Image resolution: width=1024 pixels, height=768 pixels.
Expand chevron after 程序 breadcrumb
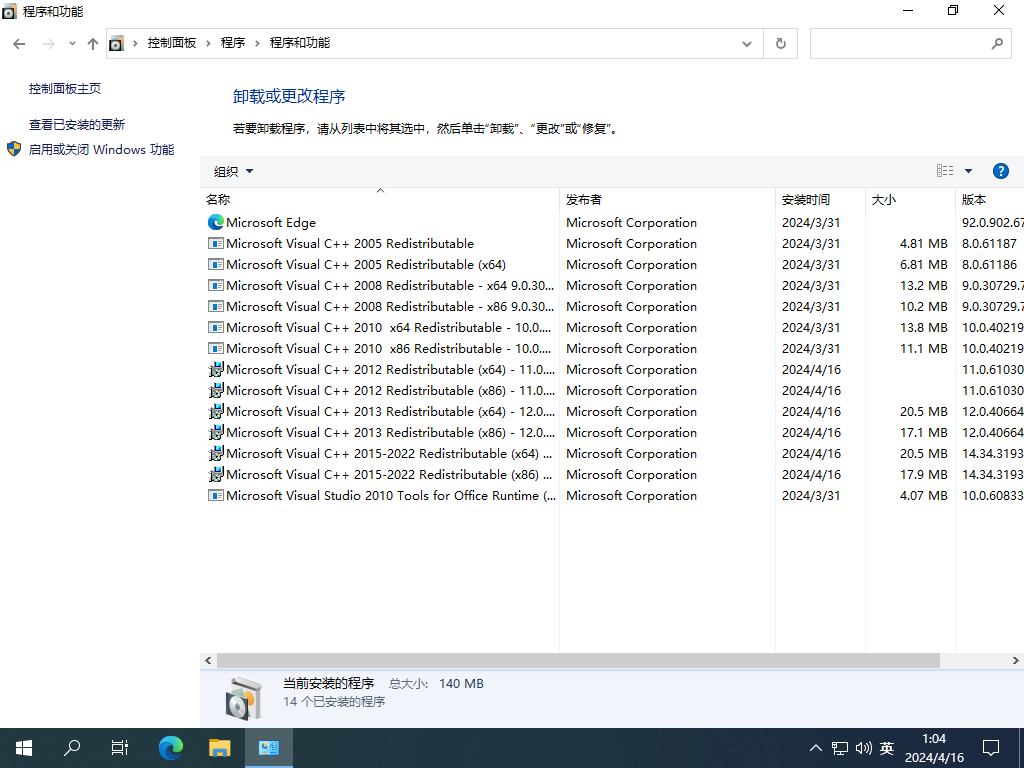click(257, 43)
